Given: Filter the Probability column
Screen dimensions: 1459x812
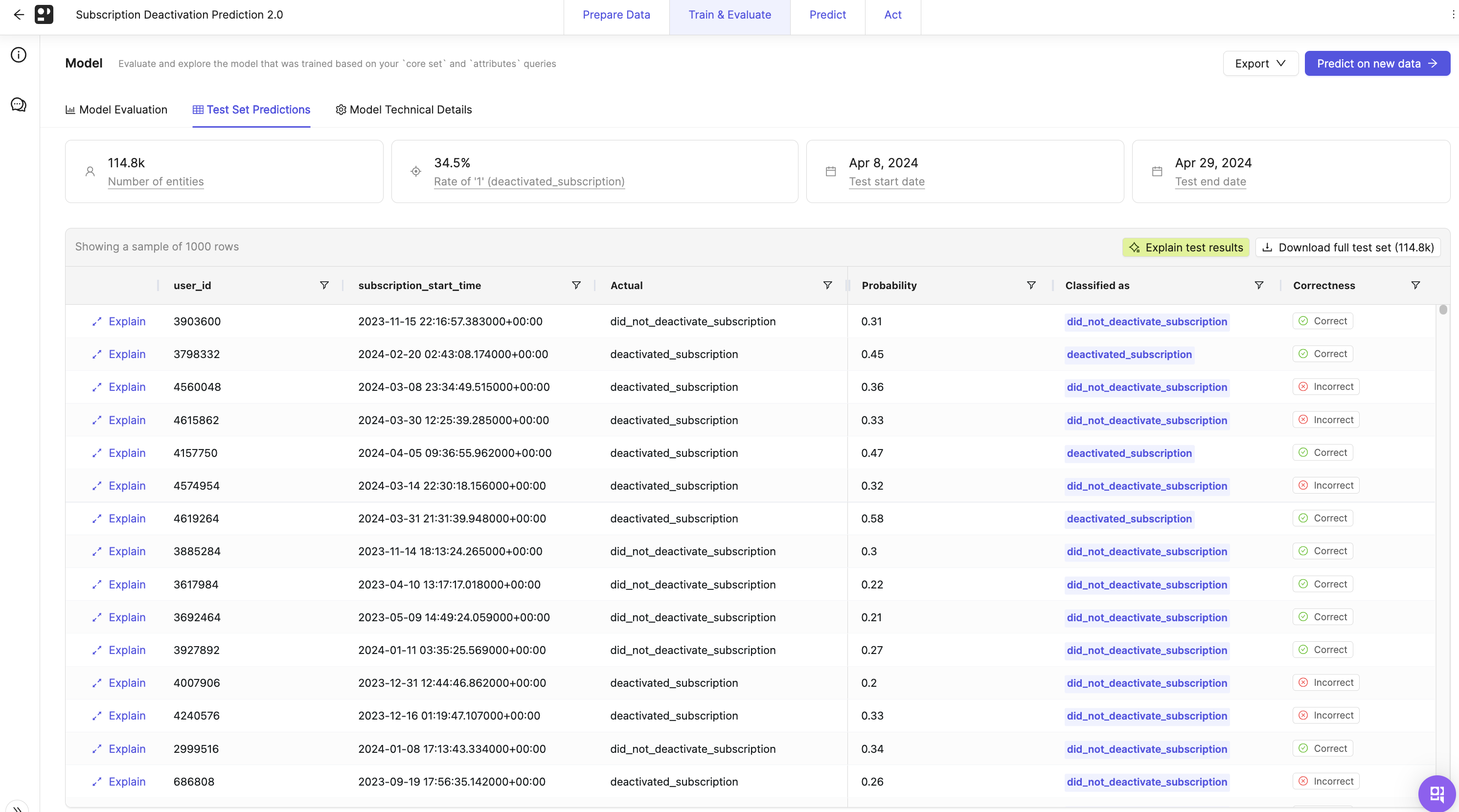Looking at the screenshot, I should tap(1031, 285).
